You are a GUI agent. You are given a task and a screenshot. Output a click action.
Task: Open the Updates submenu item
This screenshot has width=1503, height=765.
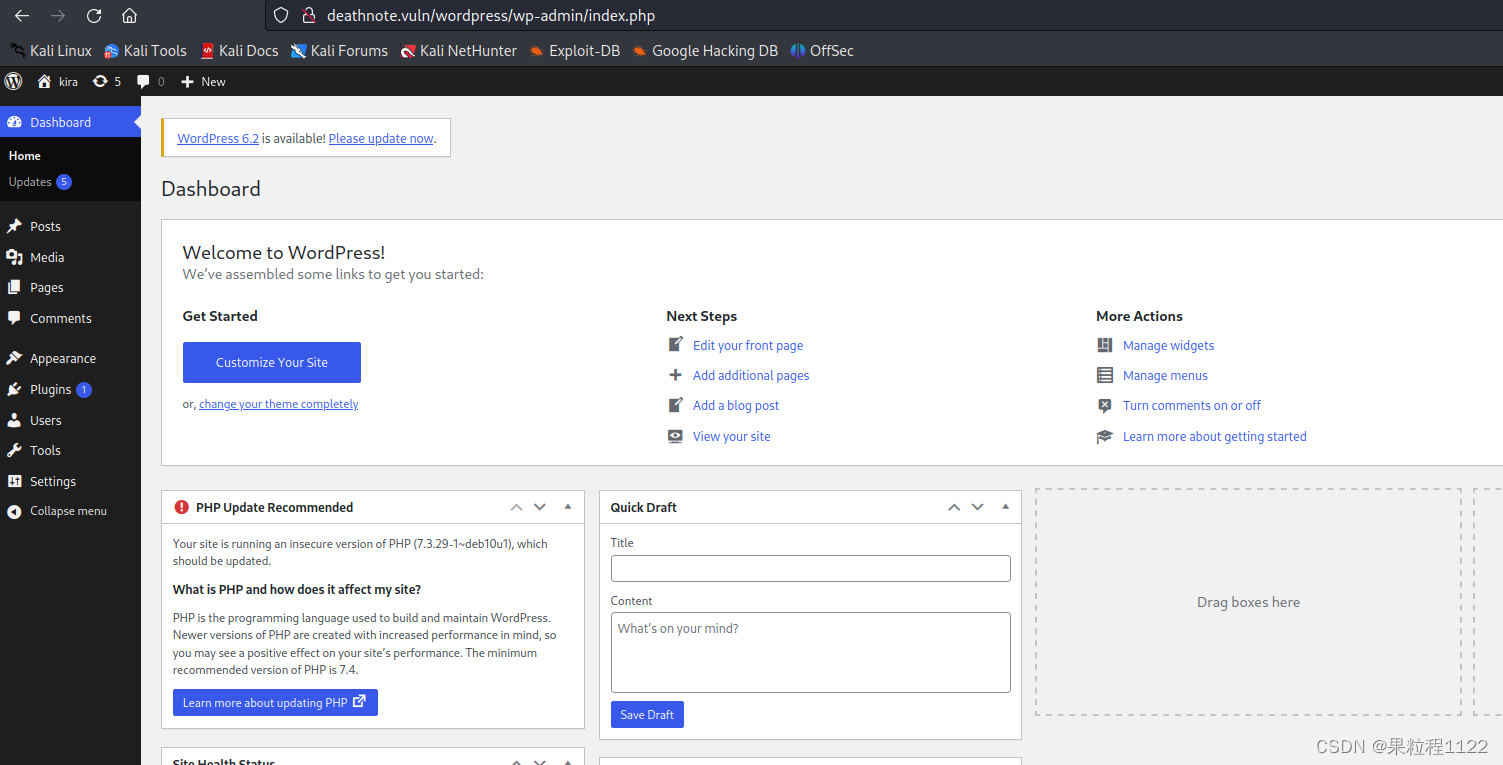click(30, 182)
